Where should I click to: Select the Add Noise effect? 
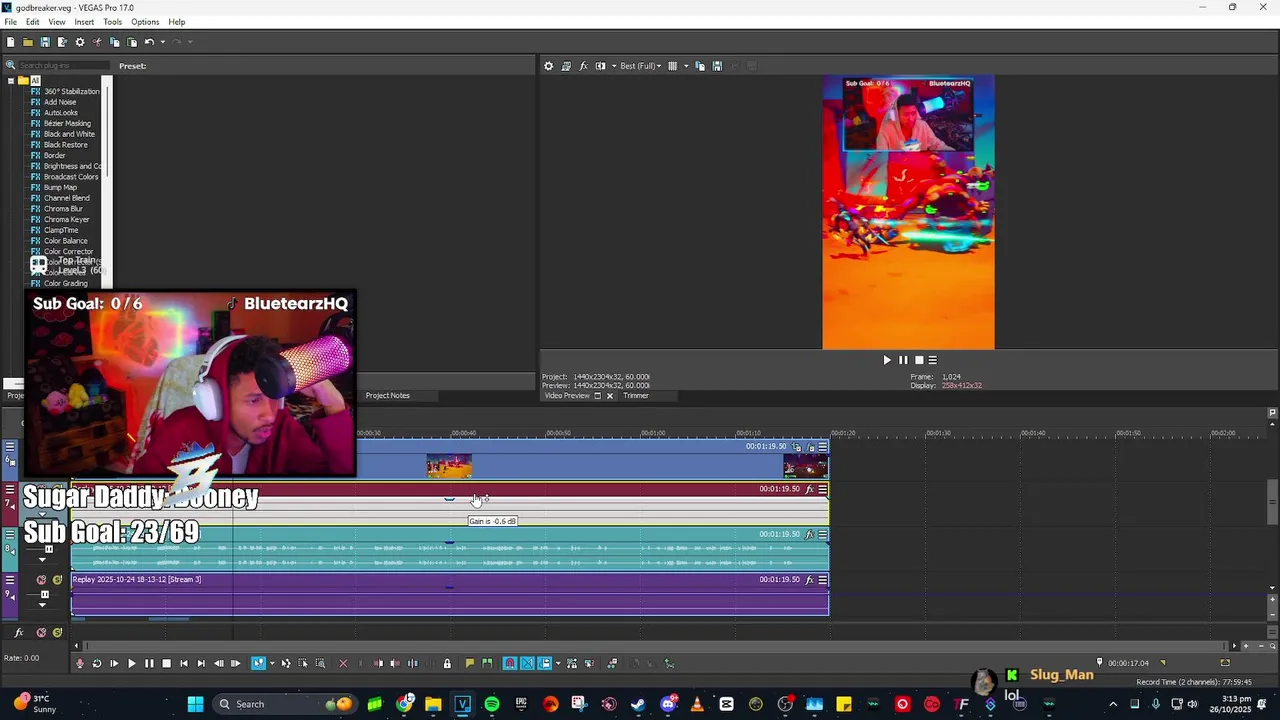[x=60, y=102]
